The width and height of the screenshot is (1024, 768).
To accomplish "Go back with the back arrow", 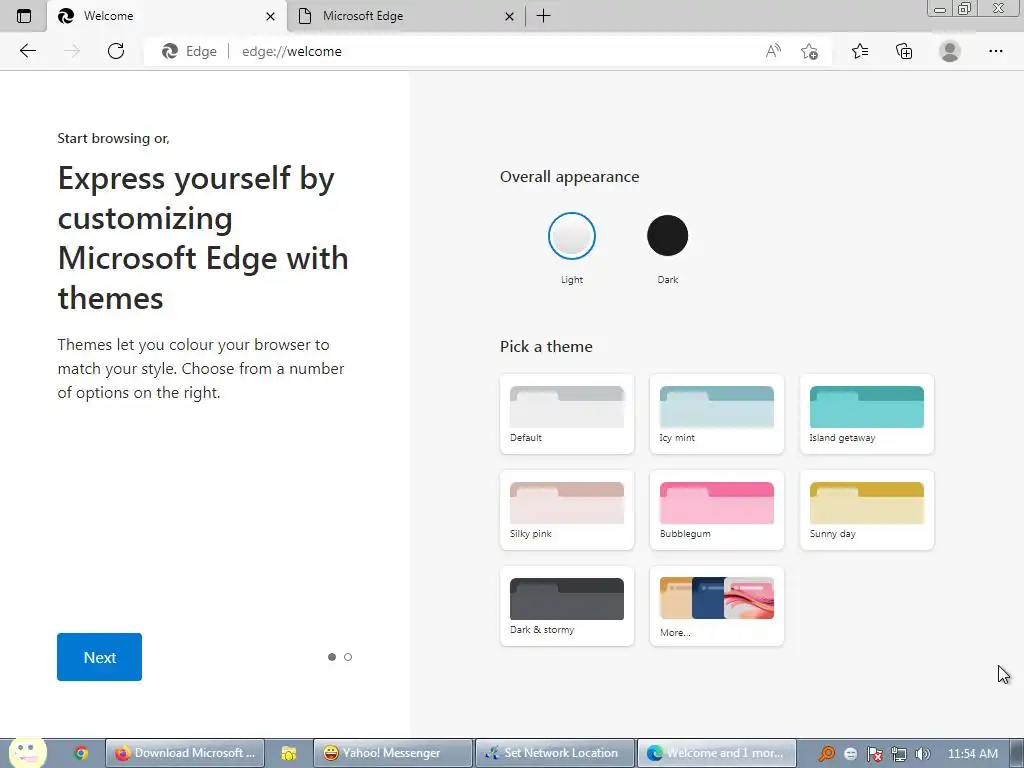I will point(27,51).
